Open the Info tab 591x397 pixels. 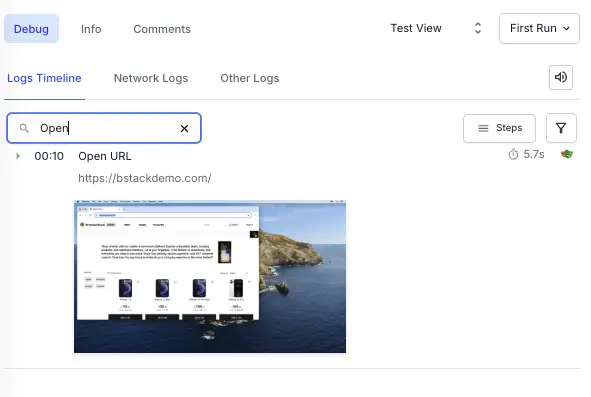point(91,29)
